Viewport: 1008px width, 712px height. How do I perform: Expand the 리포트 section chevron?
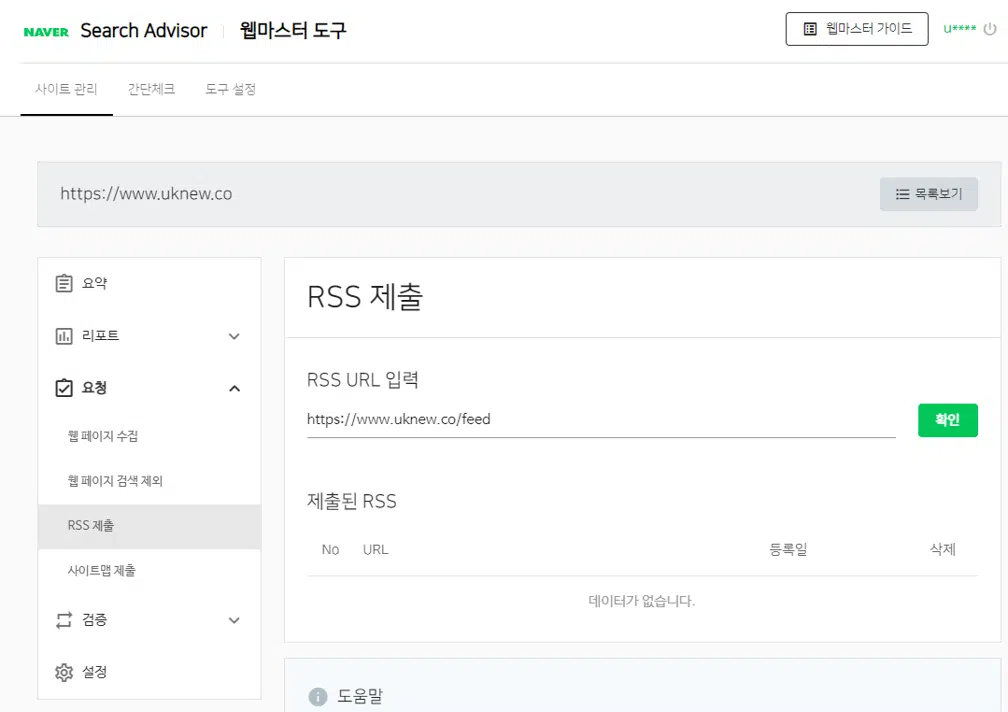234,336
